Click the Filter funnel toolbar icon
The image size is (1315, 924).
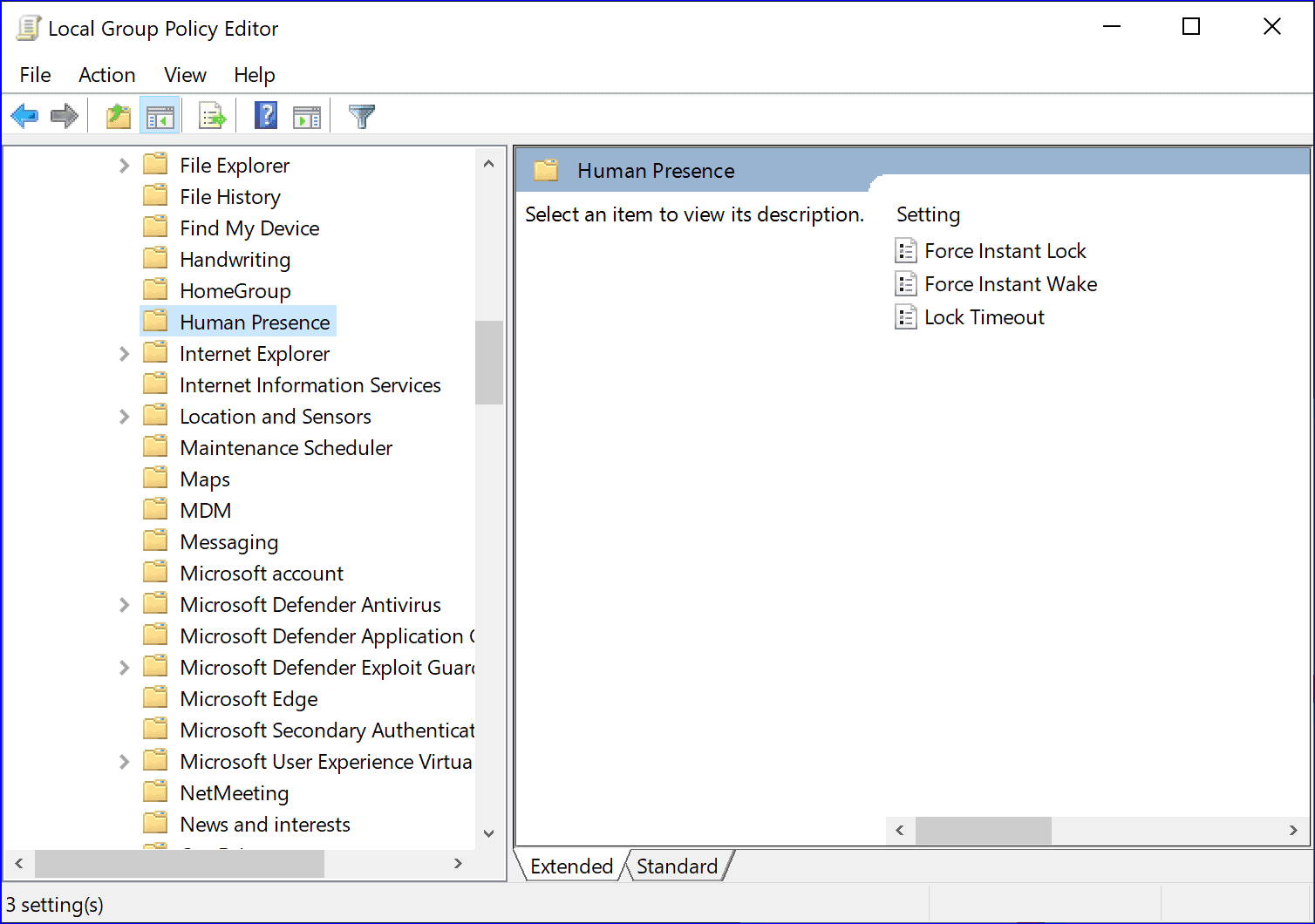tap(361, 116)
